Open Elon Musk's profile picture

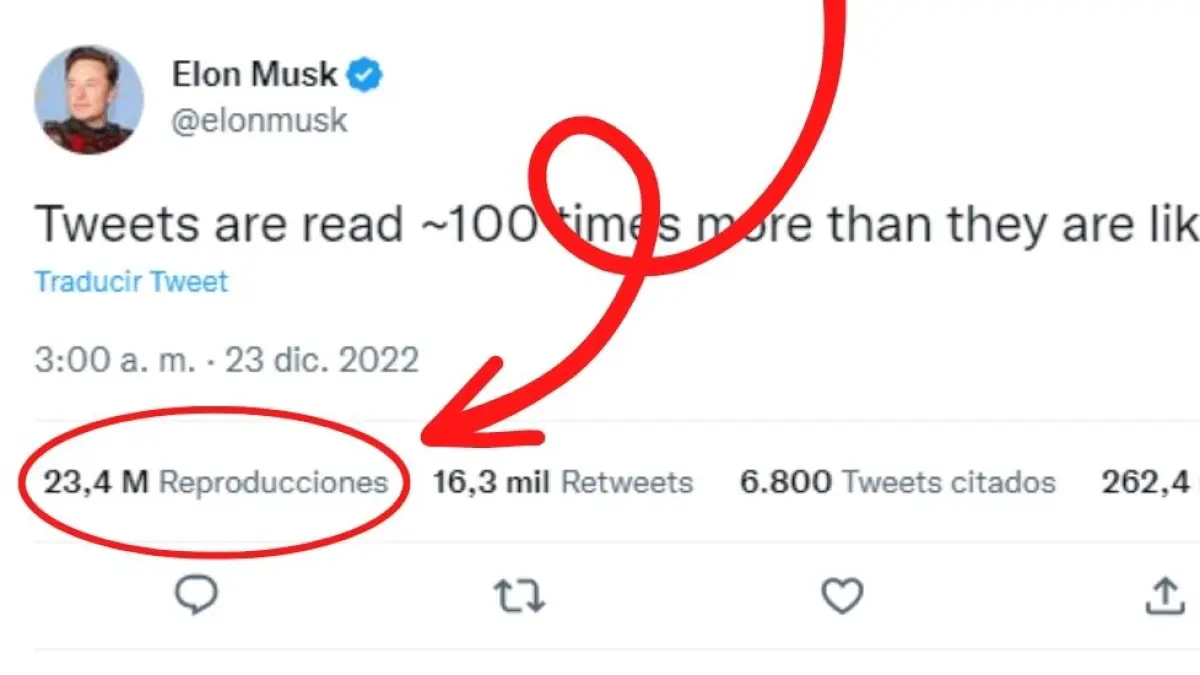click(89, 100)
